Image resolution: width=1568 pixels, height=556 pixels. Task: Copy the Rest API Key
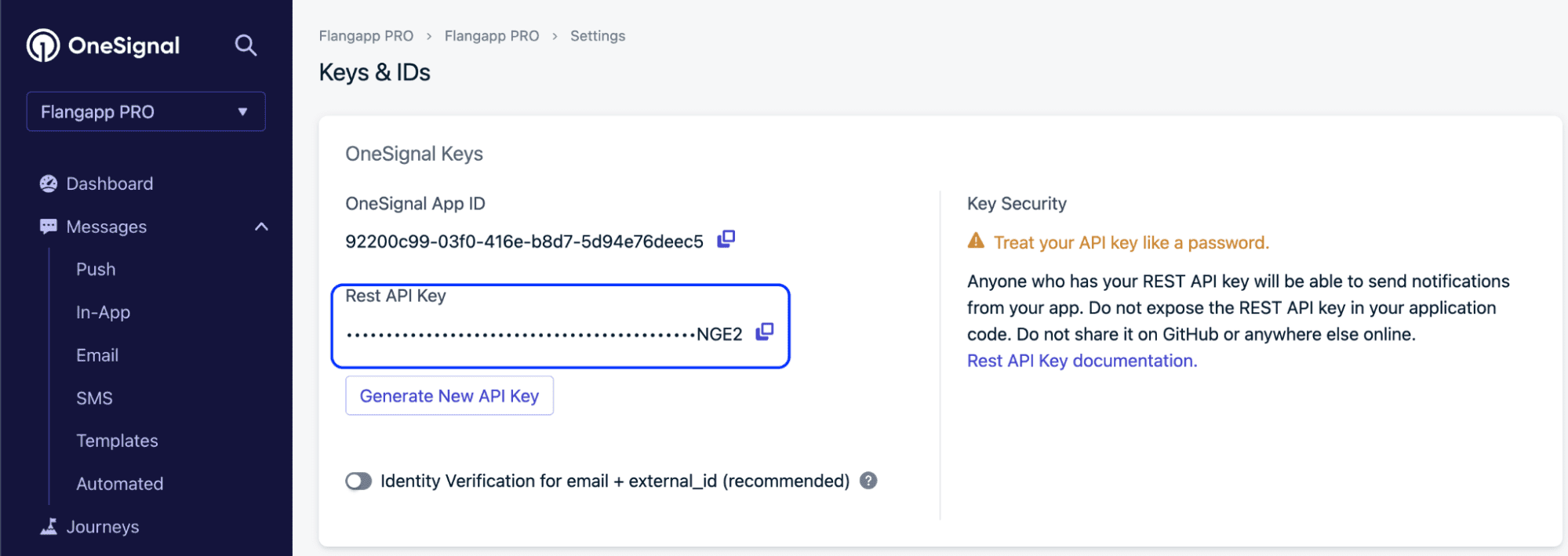[764, 333]
